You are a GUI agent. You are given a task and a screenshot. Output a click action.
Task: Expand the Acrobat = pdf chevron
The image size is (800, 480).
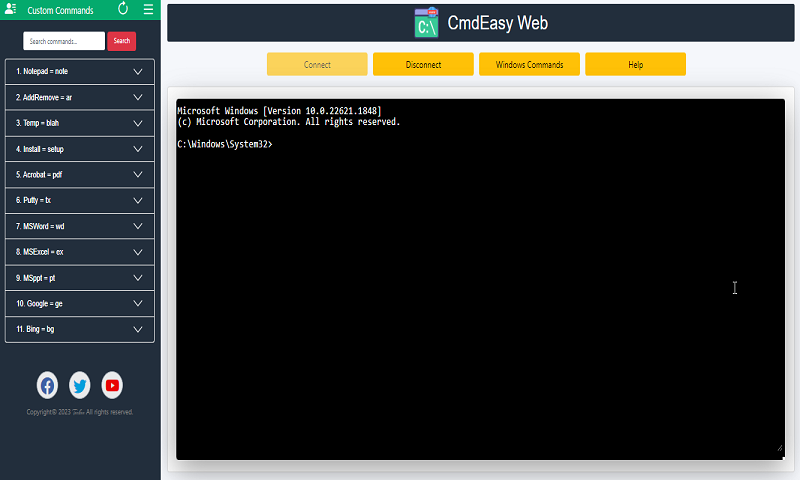click(x=138, y=174)
